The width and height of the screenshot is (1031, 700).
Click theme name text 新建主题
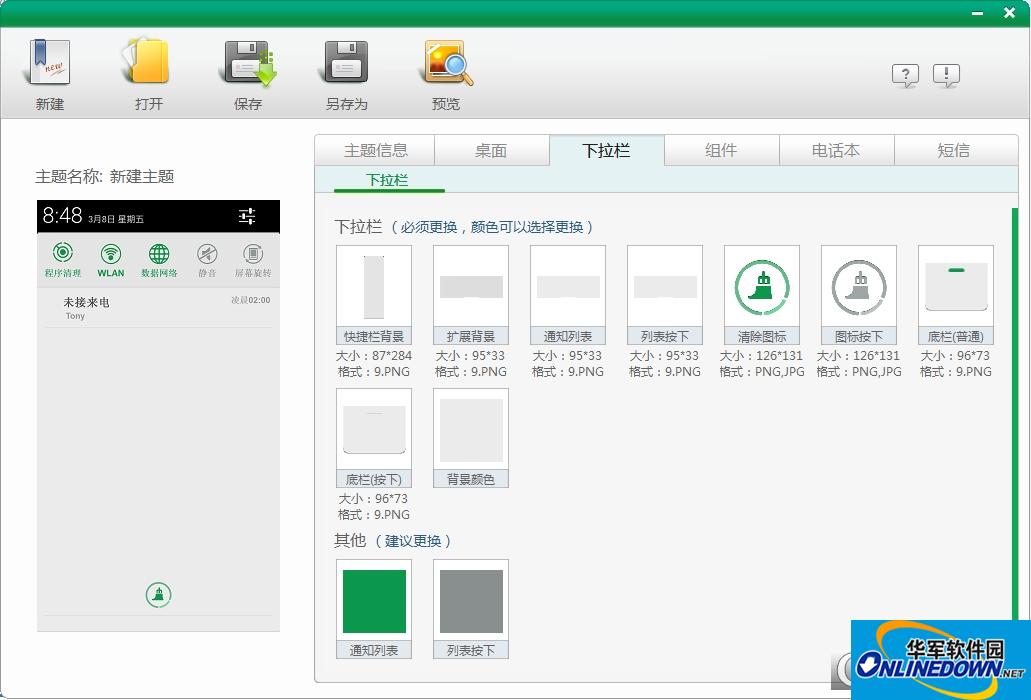point(142,176)
